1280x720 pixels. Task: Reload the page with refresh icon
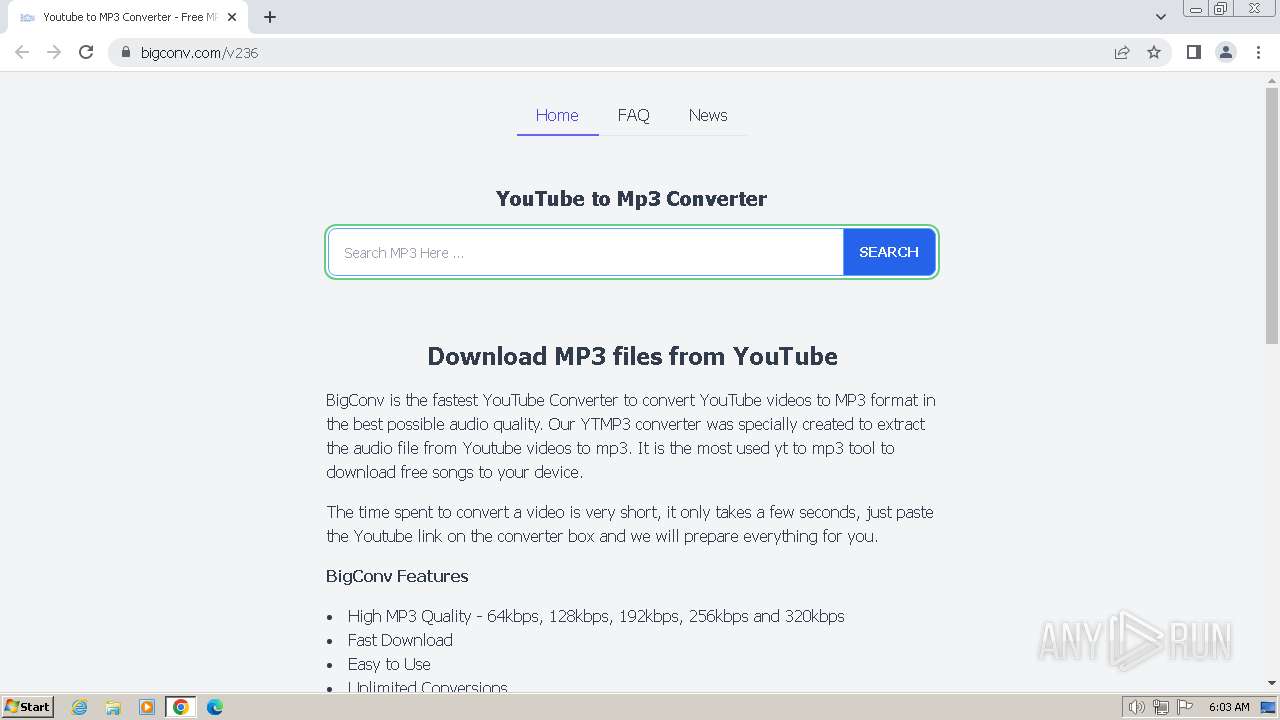pyautogui.click(x=86, y=52)
